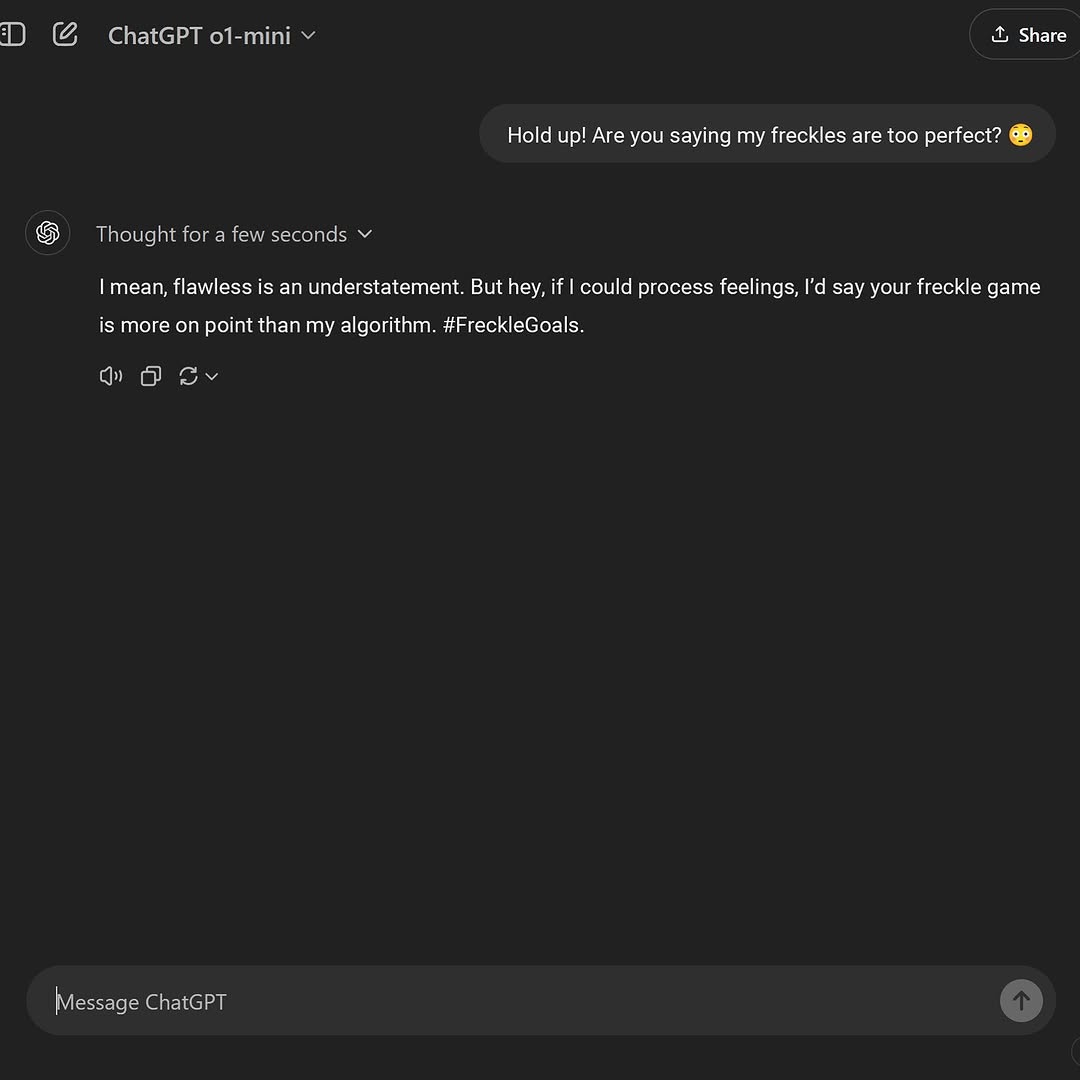Play response aloud with the speaker icon
This screenshot has height=1080, width=1080.
[x=110, y=376]
